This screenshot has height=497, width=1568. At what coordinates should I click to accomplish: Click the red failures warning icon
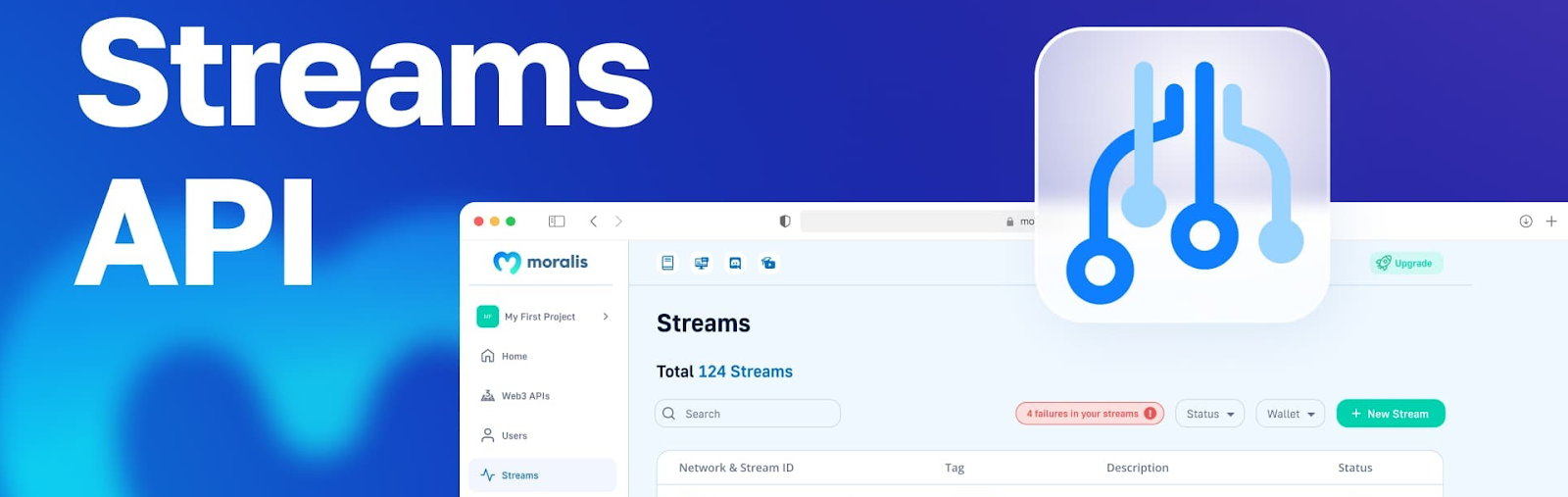point(1151,414)
